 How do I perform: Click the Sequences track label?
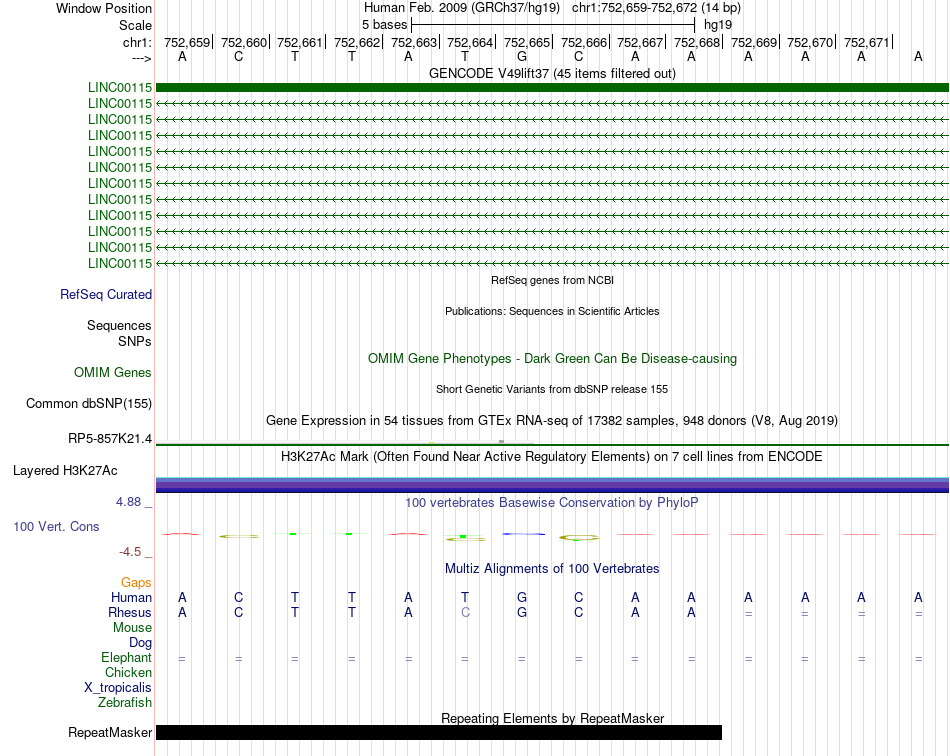point(119,325)
